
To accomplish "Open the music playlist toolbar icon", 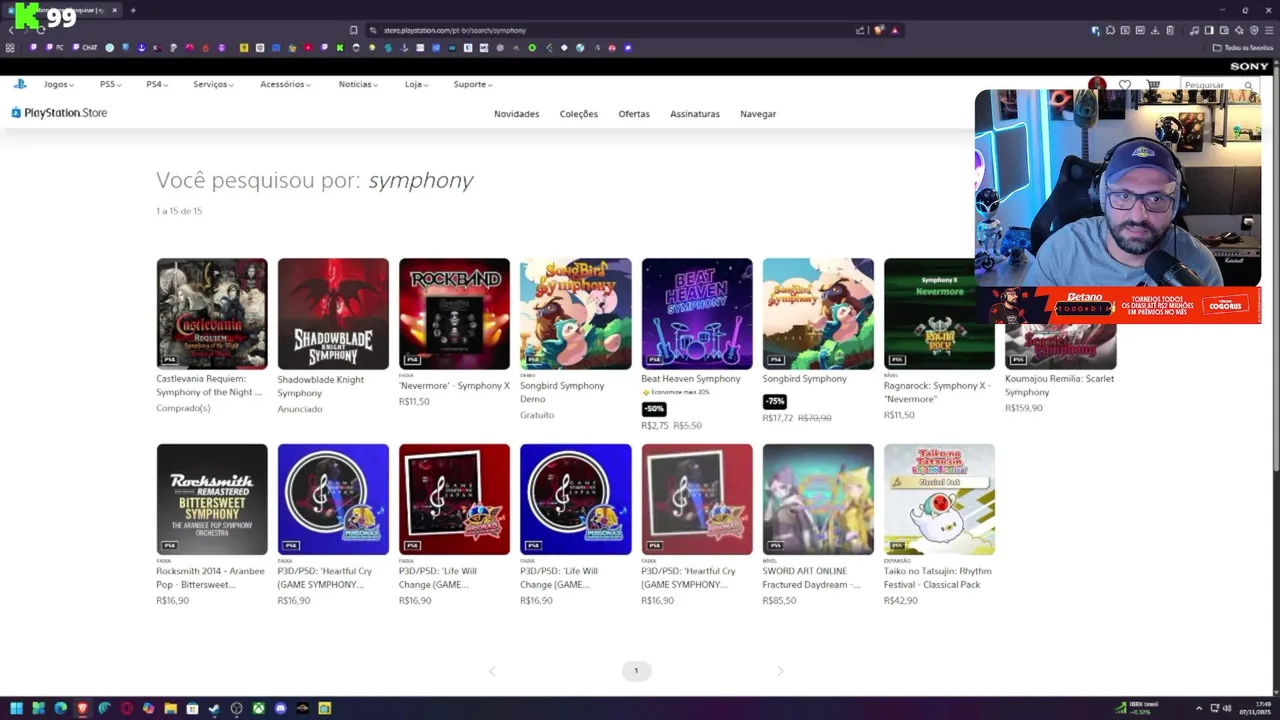I will click(x=1194, y=30).
